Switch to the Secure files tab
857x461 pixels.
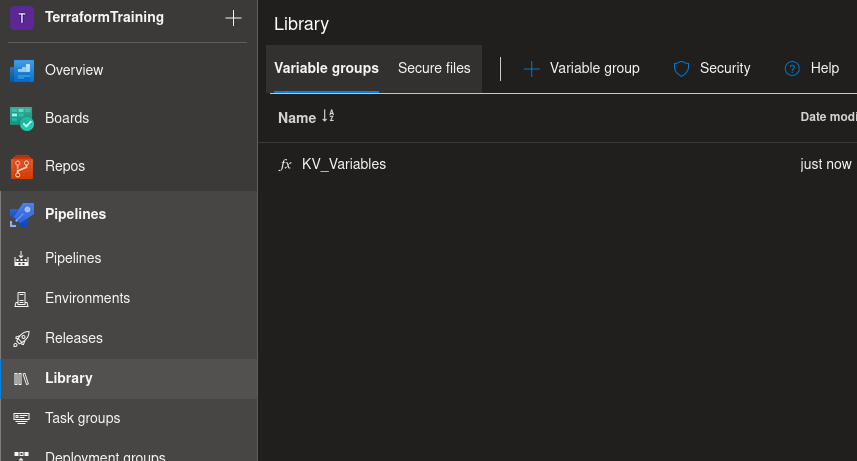[434, 68]
